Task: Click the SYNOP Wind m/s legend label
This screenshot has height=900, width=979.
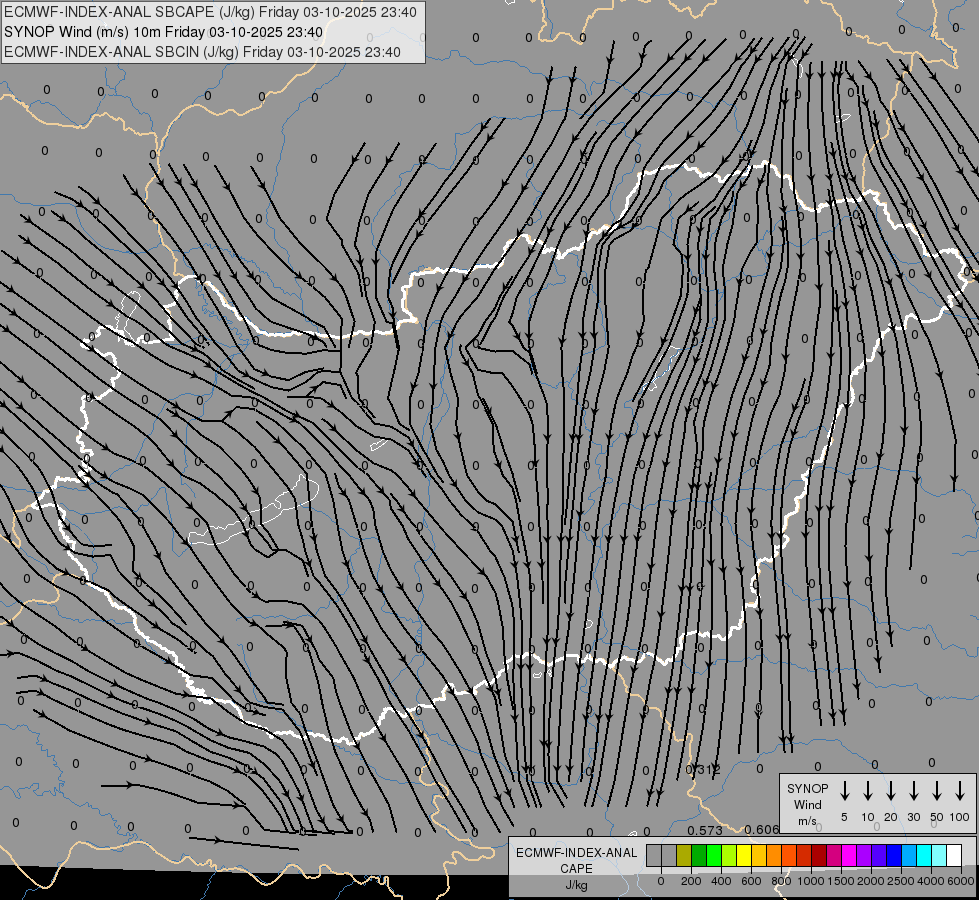Action: click(x=807, y=804)
